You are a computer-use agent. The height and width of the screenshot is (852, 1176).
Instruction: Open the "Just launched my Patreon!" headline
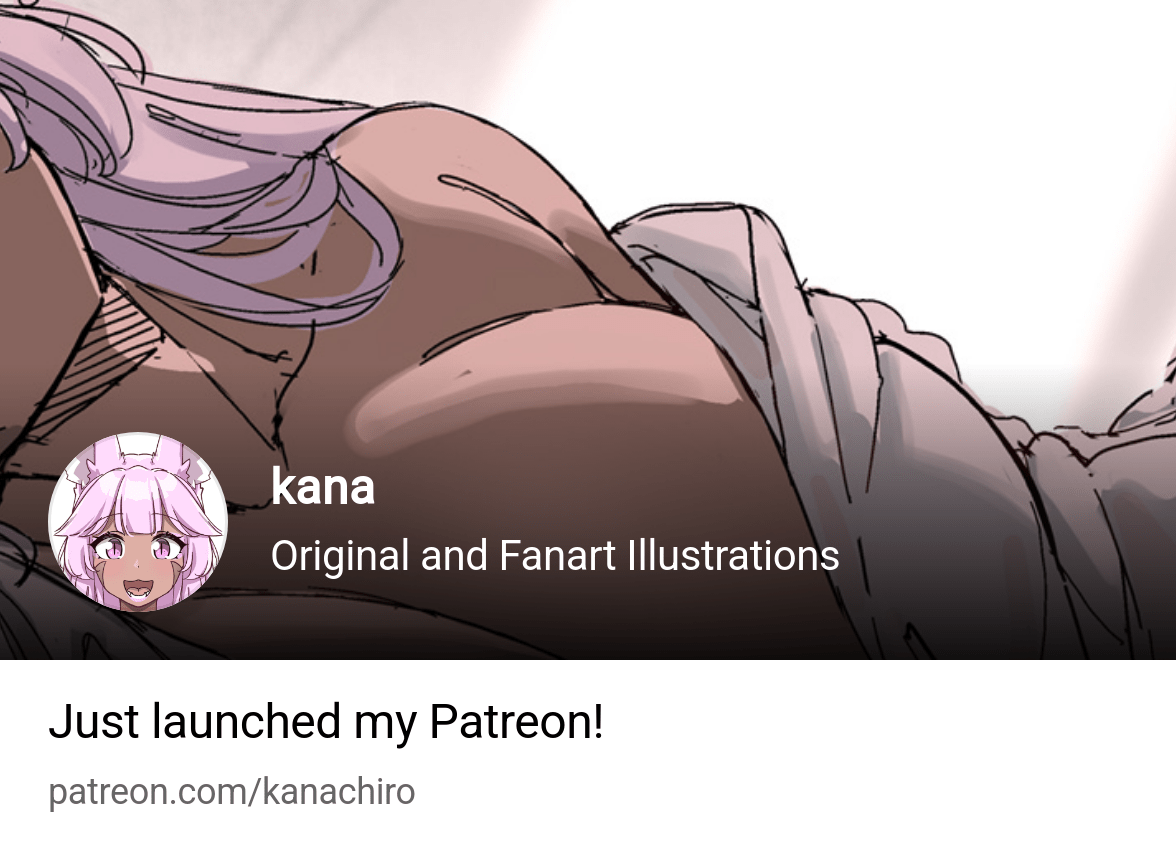pos(326,722)
